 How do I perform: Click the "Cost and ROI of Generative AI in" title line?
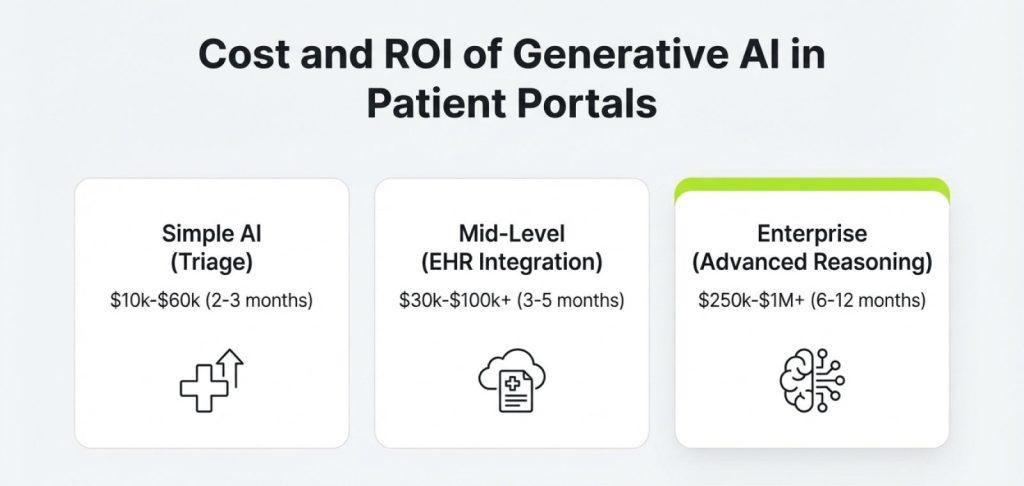pyautogui.click(x=511, y=55)
